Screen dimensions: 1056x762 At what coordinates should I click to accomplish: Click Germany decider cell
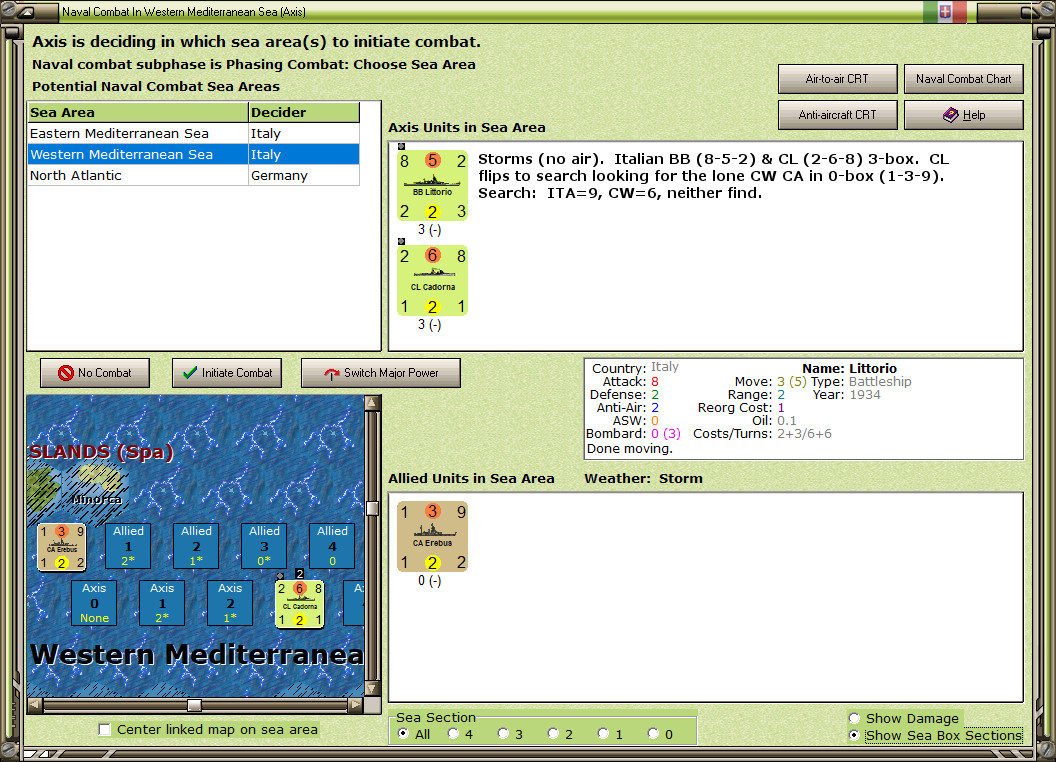click(x=304, y=175)
